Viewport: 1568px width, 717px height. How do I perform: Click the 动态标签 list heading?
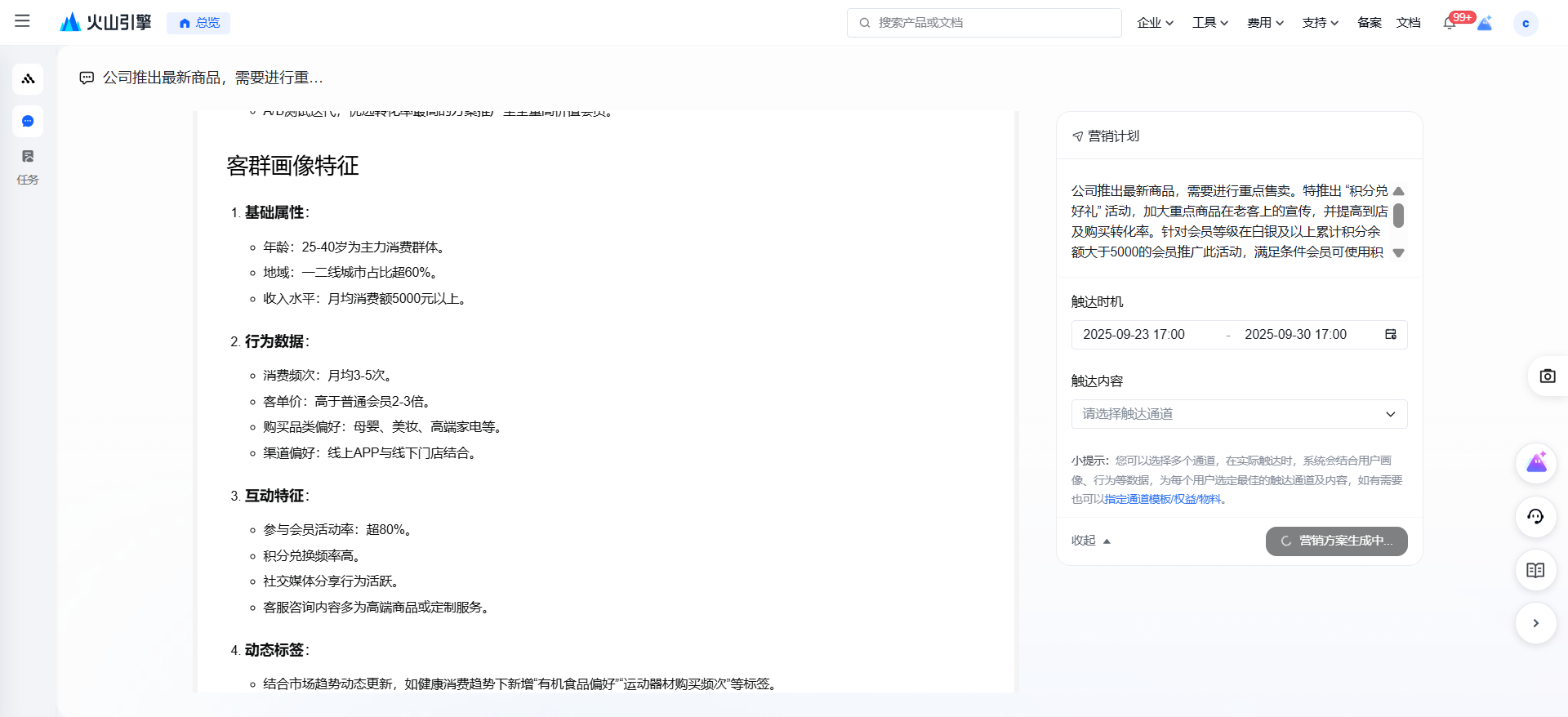coord(274,650)
